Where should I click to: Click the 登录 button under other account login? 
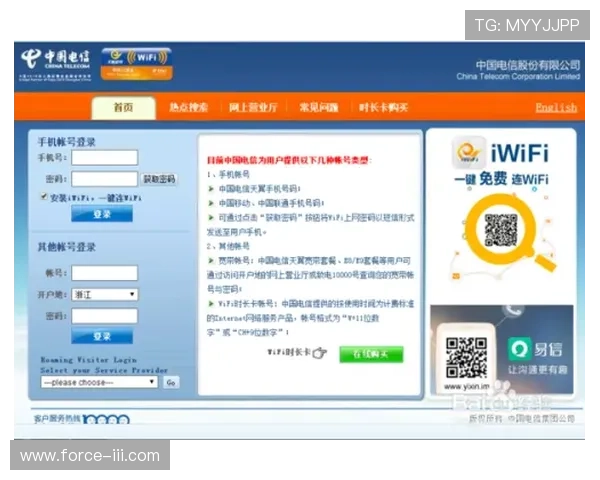(x=102, y=336)
